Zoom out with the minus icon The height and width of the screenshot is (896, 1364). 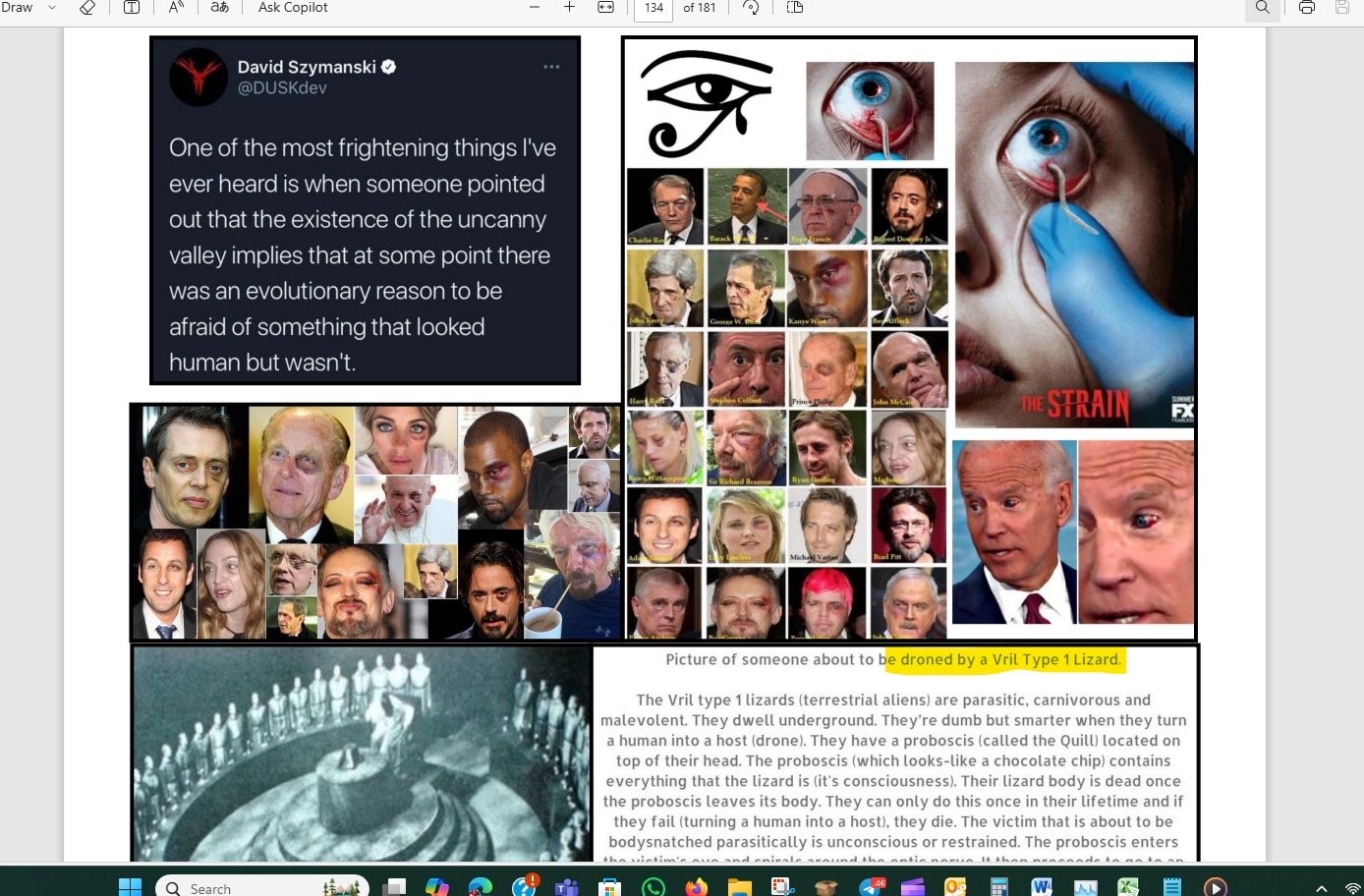coord(535,8)
